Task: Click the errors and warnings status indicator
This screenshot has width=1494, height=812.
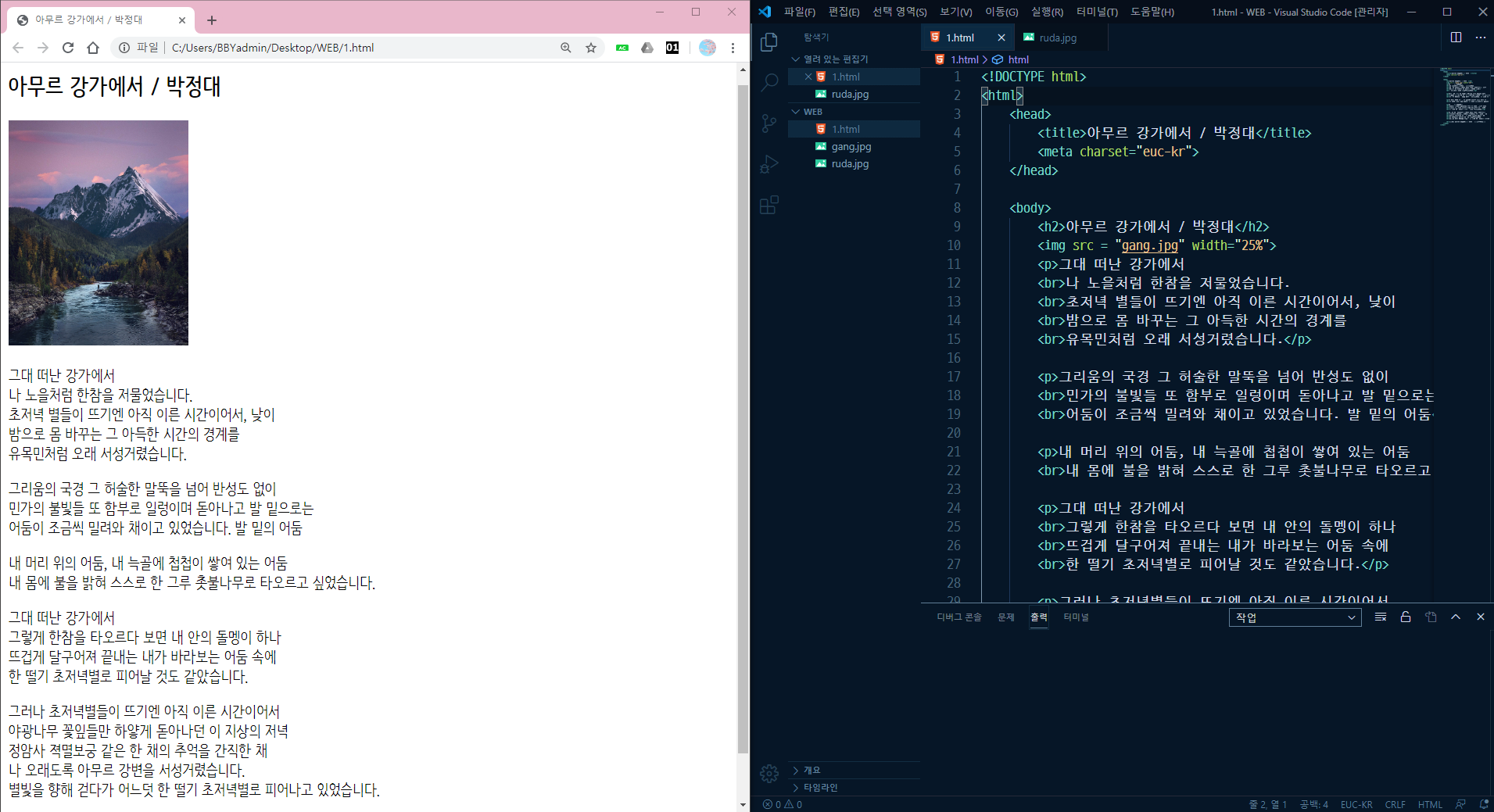Action: point(782,804)
